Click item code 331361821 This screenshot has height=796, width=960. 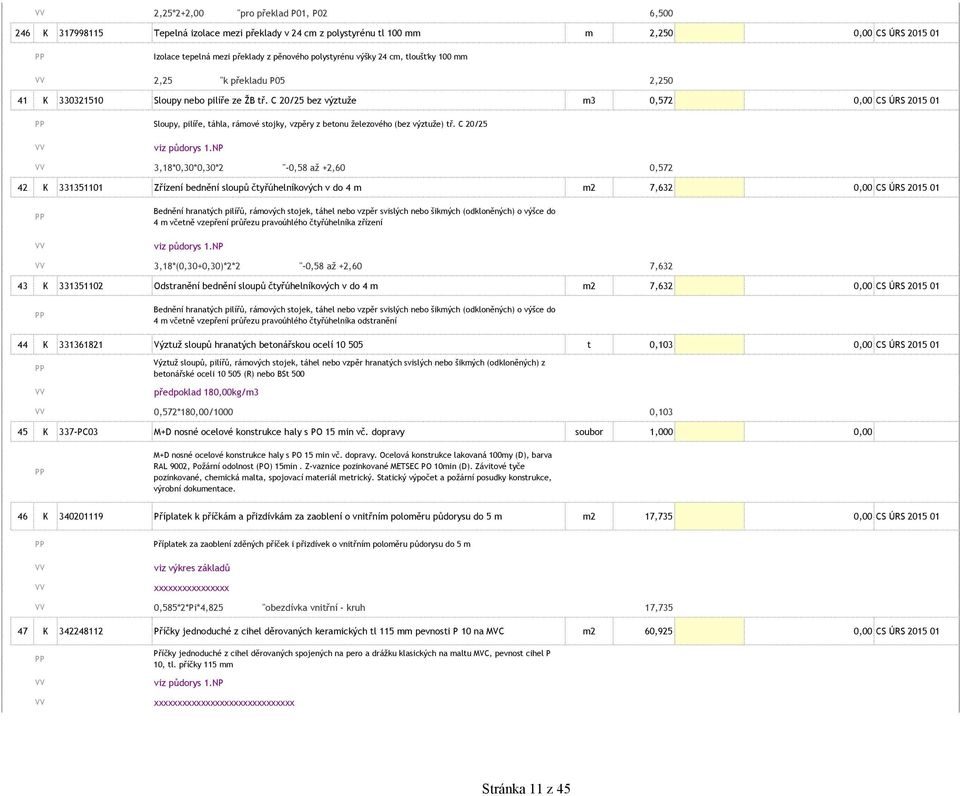pos(81,345)
